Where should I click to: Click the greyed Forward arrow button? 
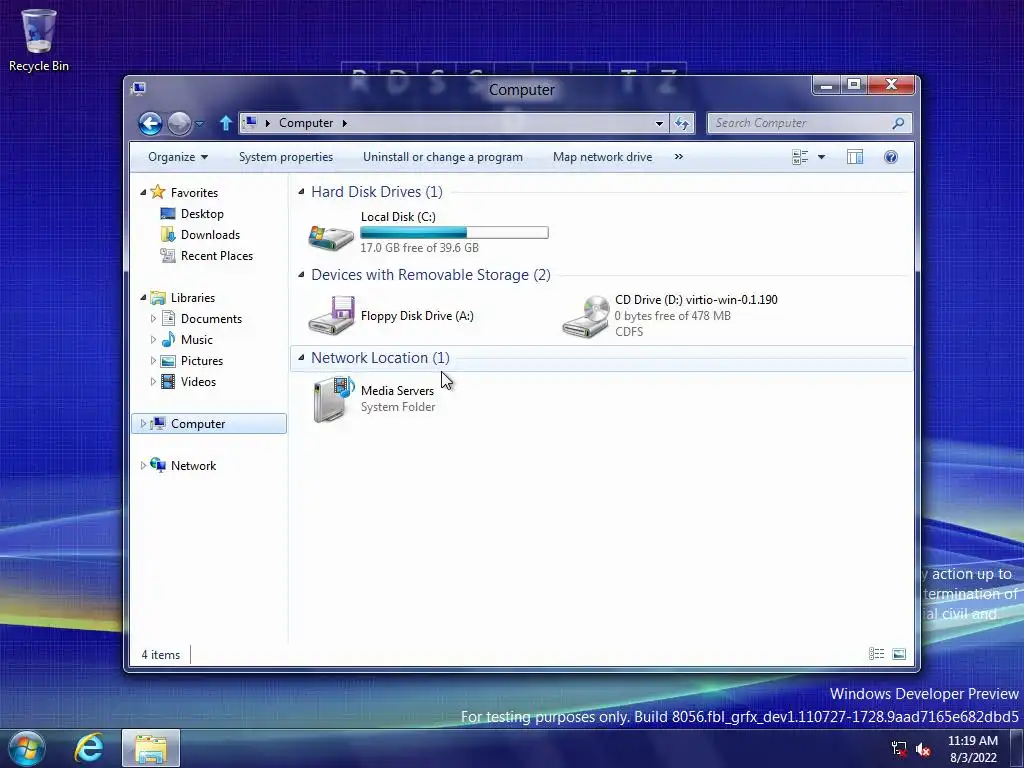(x=179, y=123)
